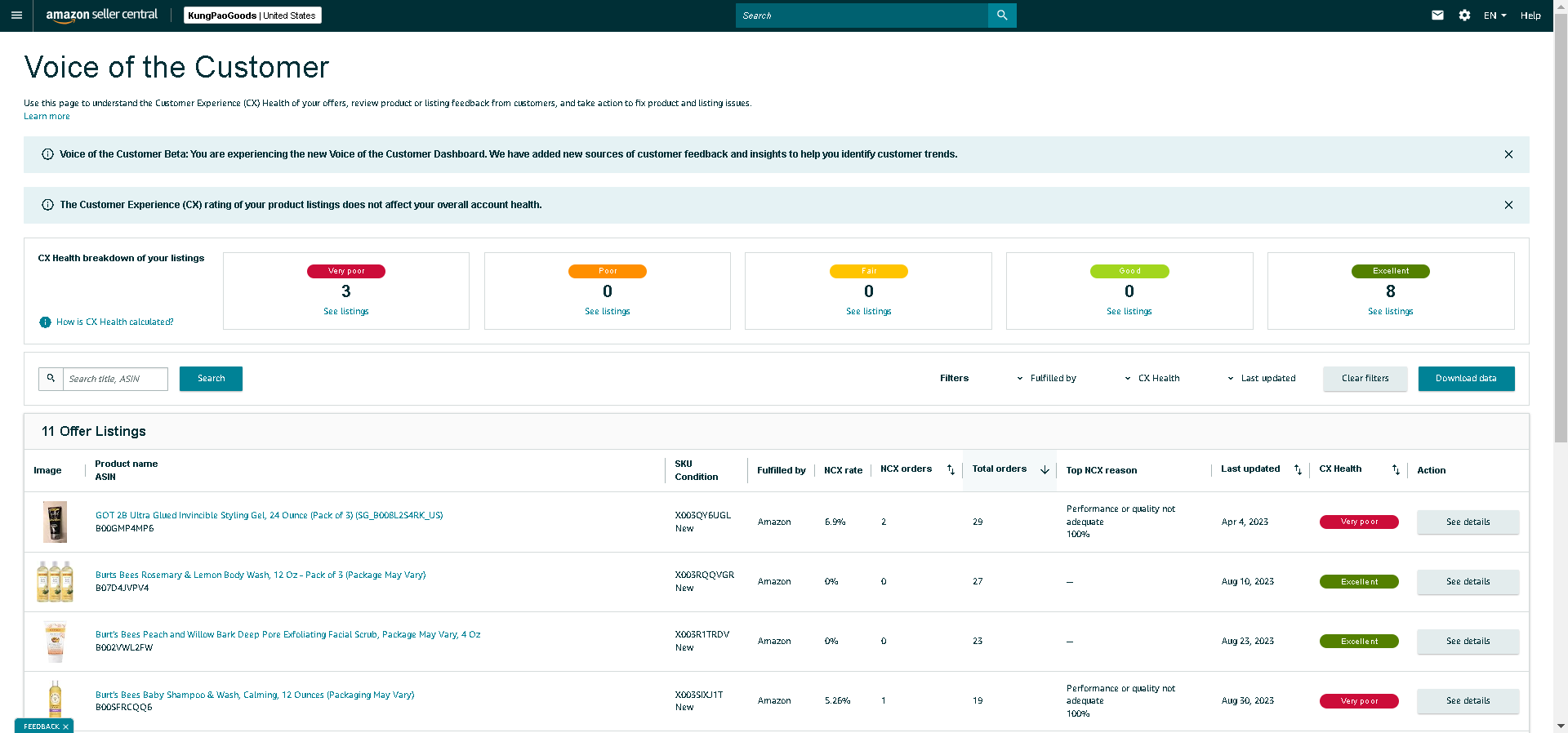Open How is CX Health calculated link

tap(115, 322)
